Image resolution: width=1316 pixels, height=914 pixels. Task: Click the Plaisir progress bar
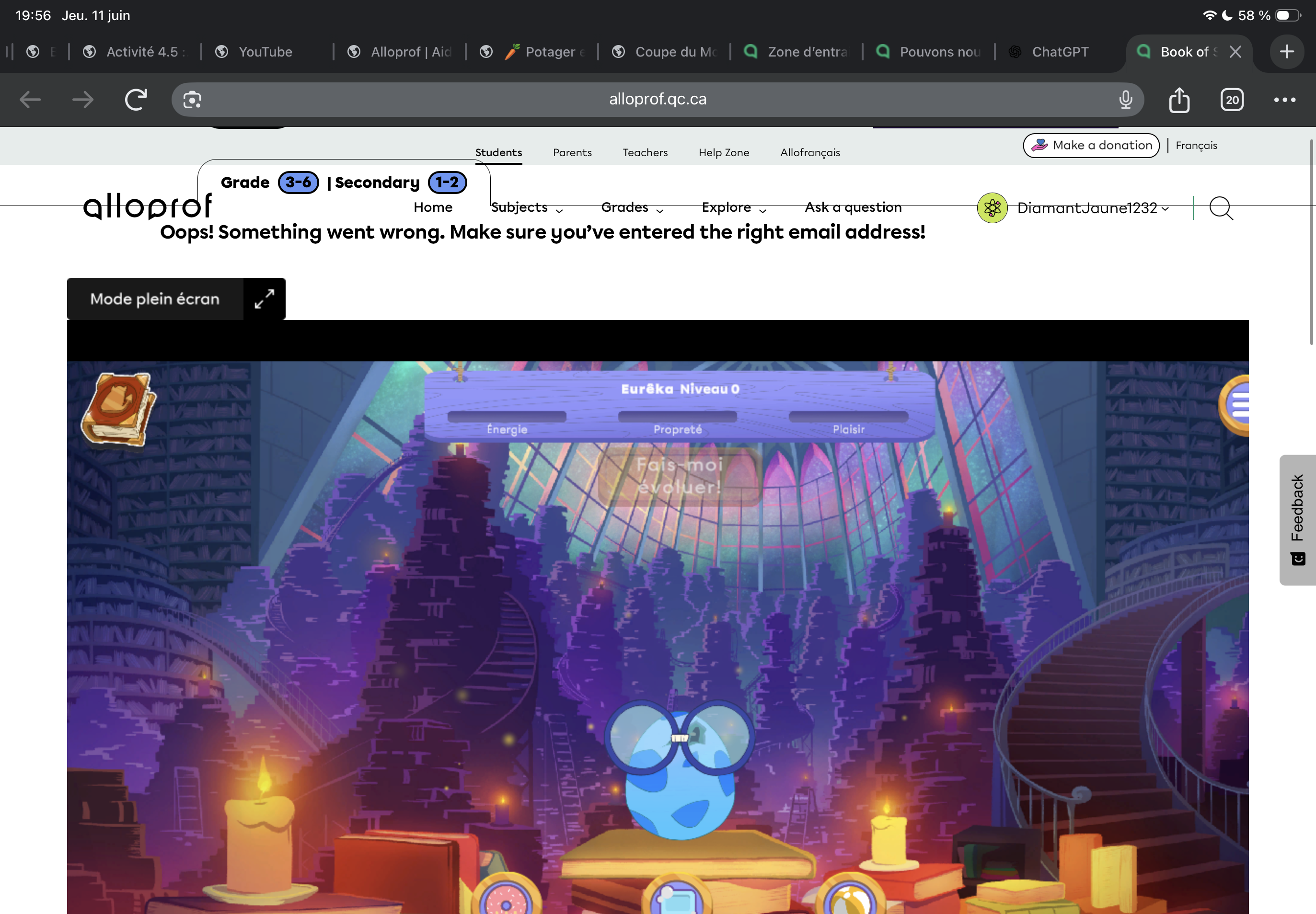pos(848,417)
